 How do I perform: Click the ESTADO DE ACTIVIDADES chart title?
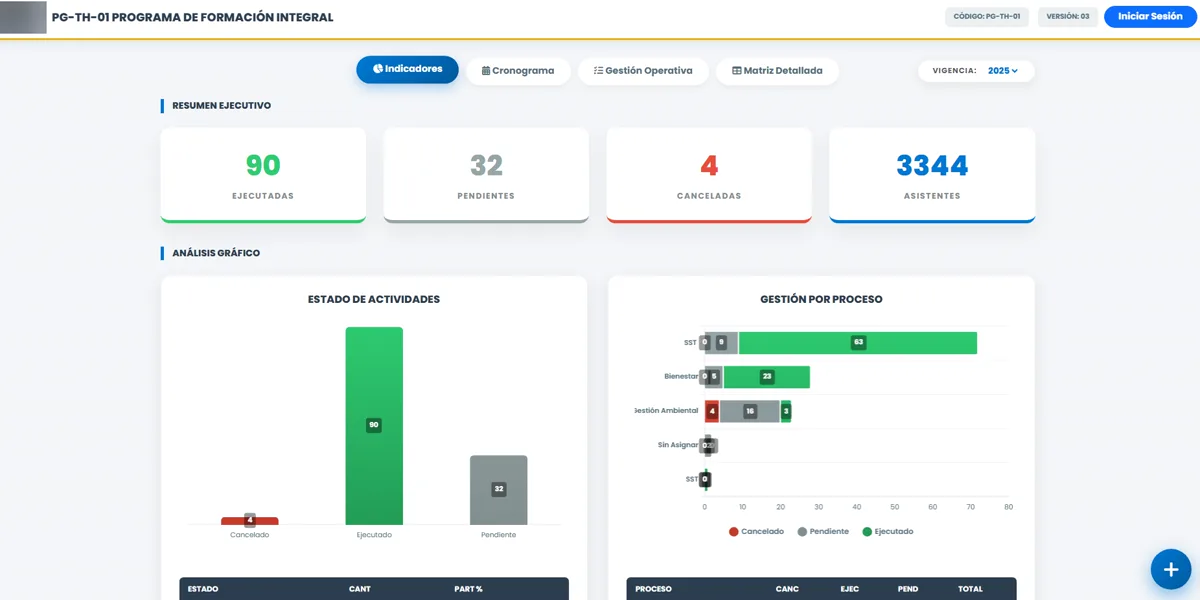374,299
